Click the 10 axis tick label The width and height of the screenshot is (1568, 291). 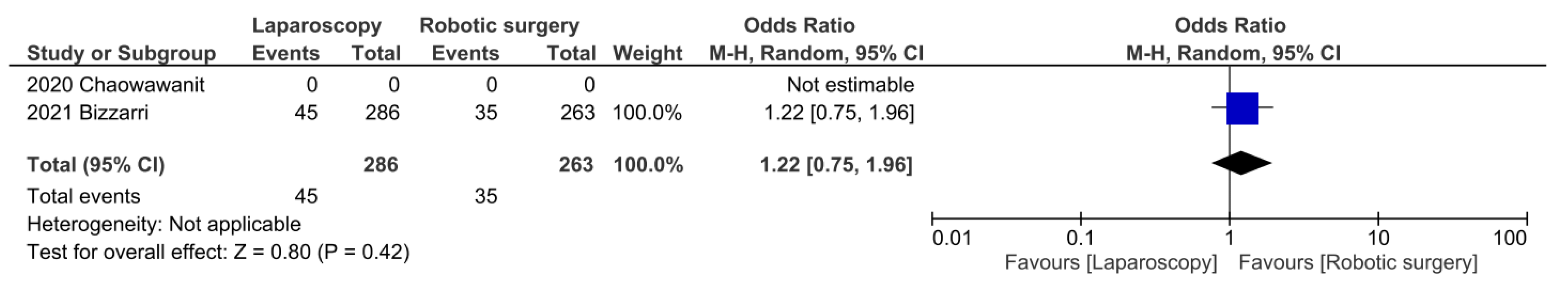pos(1378,238)
